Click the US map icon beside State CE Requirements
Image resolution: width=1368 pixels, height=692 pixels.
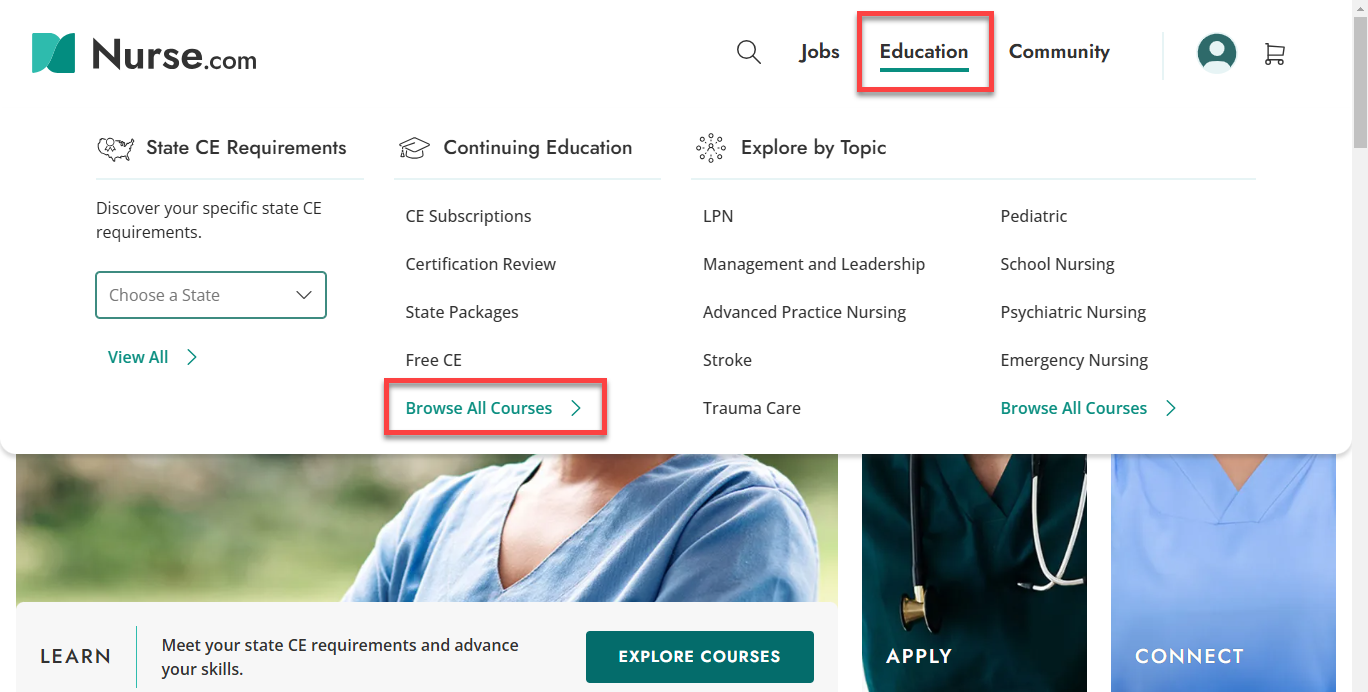pos(115,146)
